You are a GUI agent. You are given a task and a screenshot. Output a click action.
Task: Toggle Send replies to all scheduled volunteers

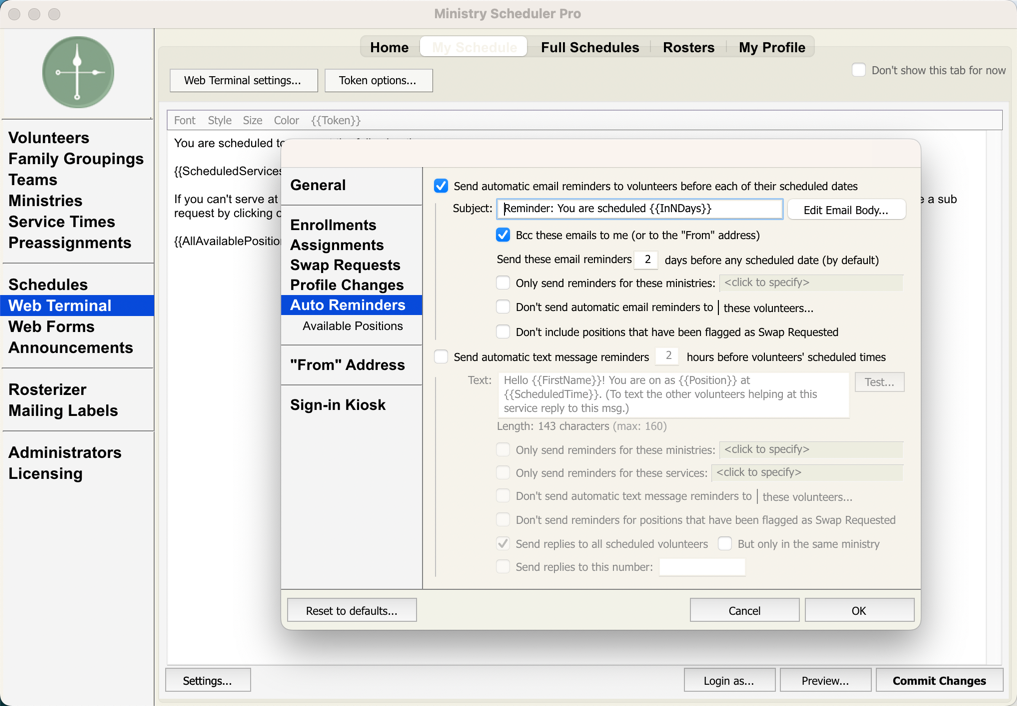pos(503,543)
